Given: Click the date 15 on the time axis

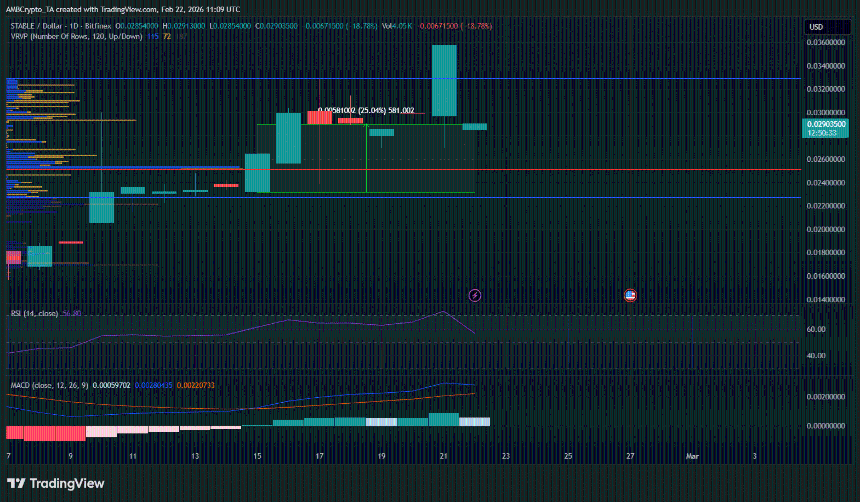Looking at the screenshot, I should [257, 455].
